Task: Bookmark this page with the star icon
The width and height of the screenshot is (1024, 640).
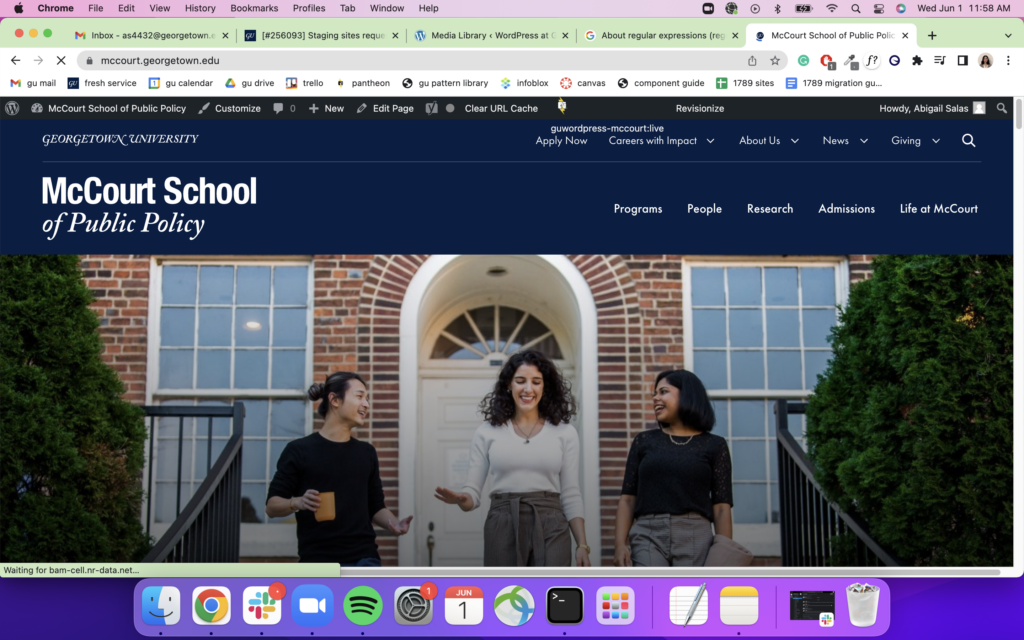Action: pyautogui.click(x=775, y=60)
